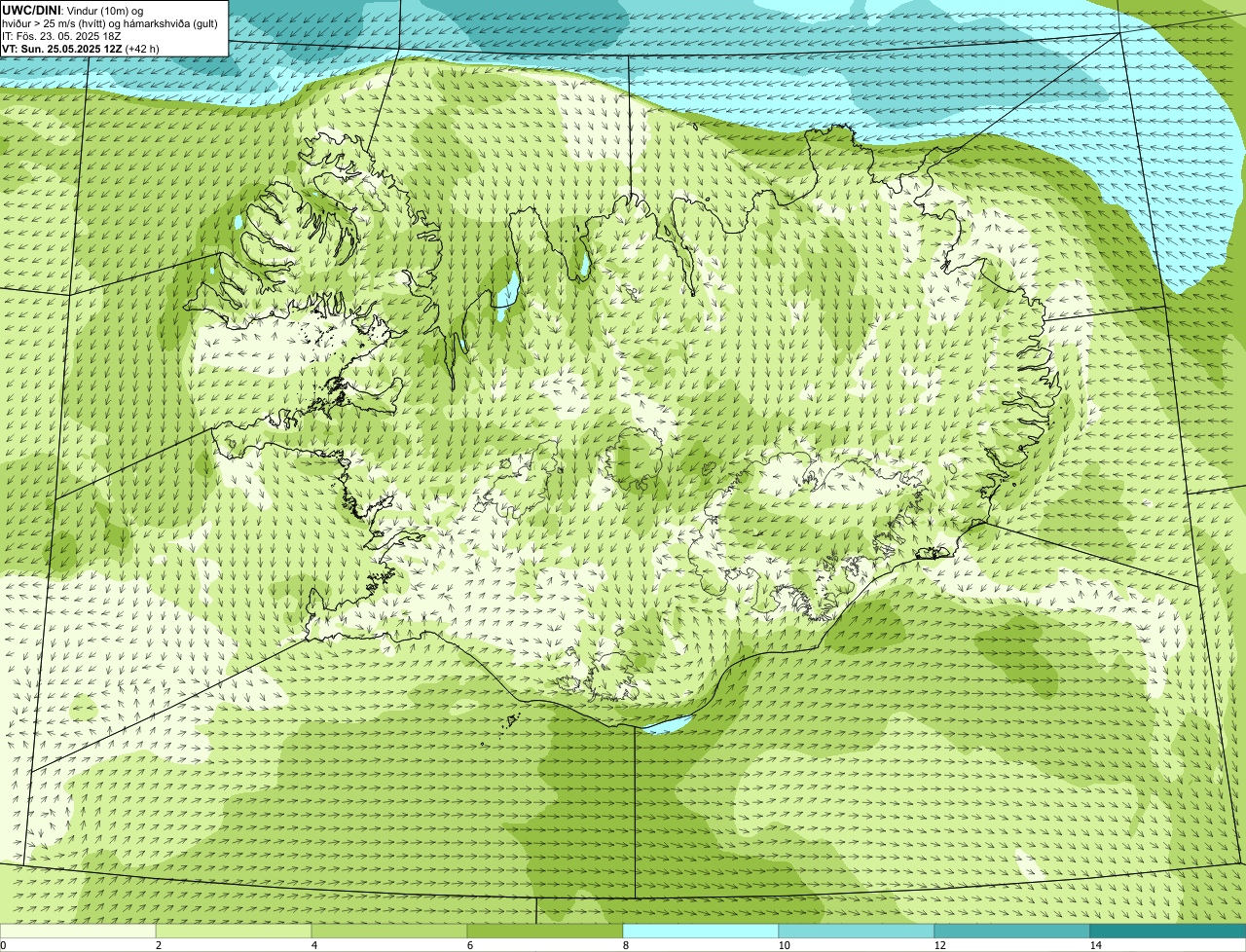Viewport: 1246px width, 952px height.
Task: Click the legend label "8"
Action: point(626,945)
